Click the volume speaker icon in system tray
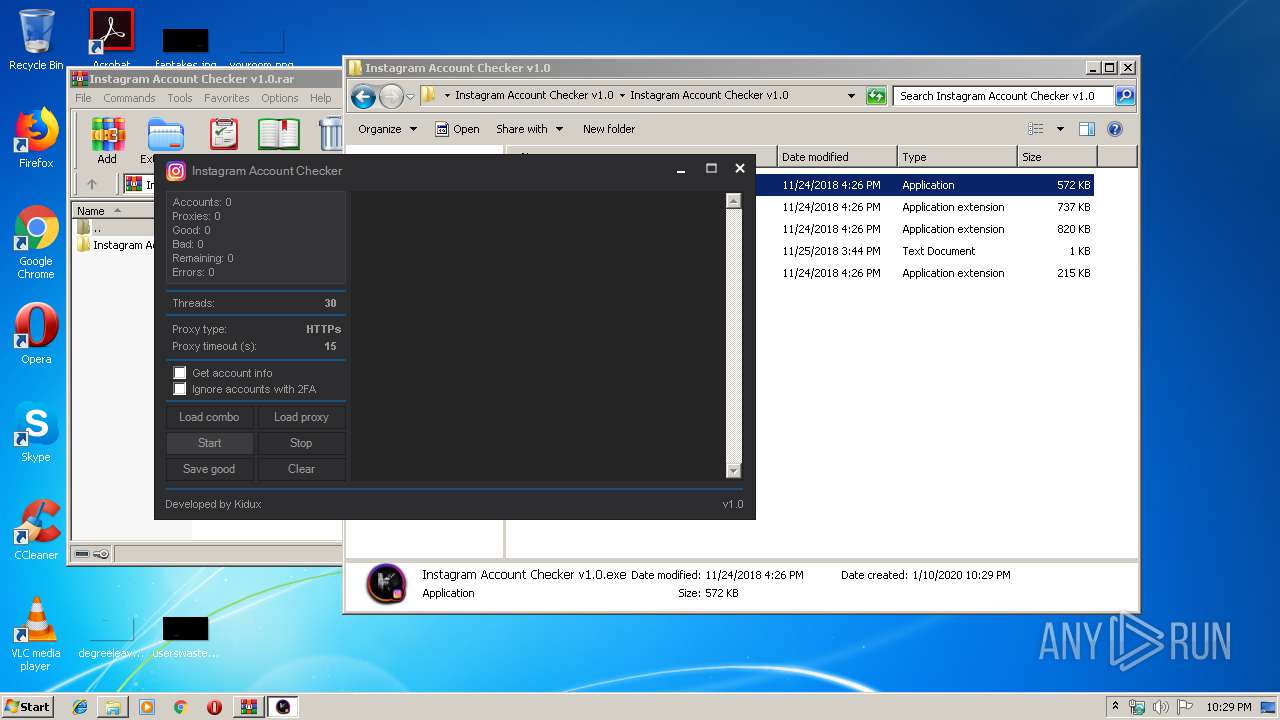This screenshot has width=1280, height=720. tap(1161, 707)
